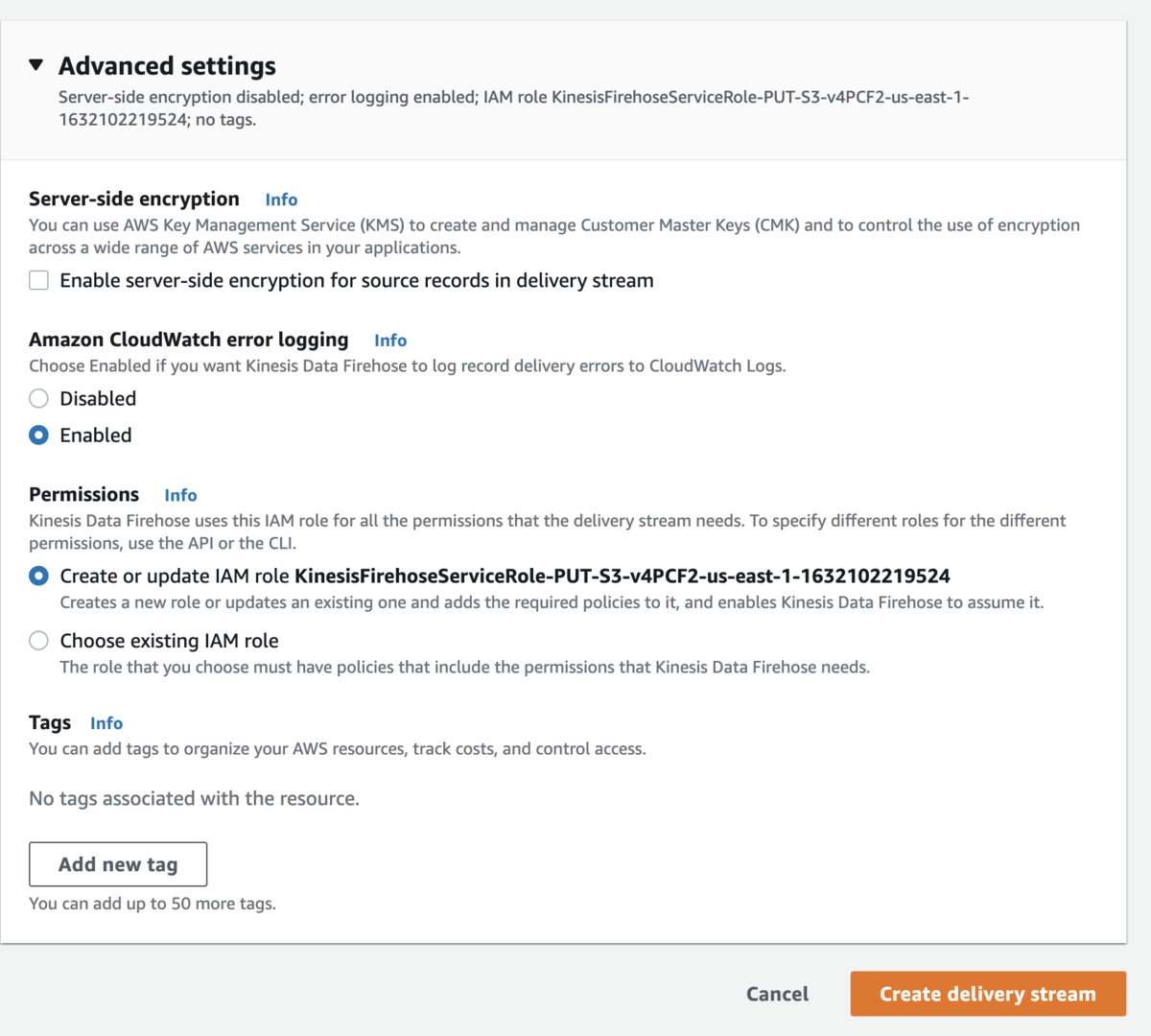Click Add new tag button

point(118,864)
